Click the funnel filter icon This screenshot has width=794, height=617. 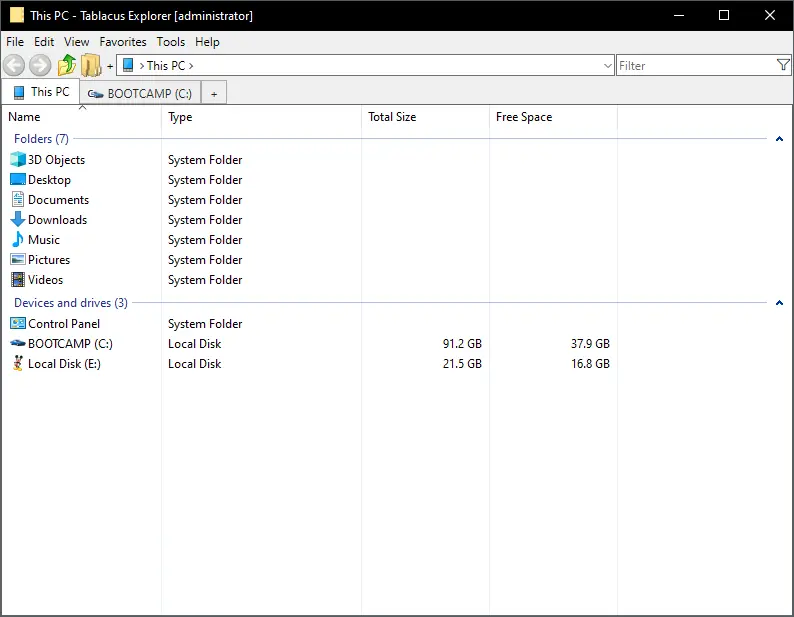[783, 65]
